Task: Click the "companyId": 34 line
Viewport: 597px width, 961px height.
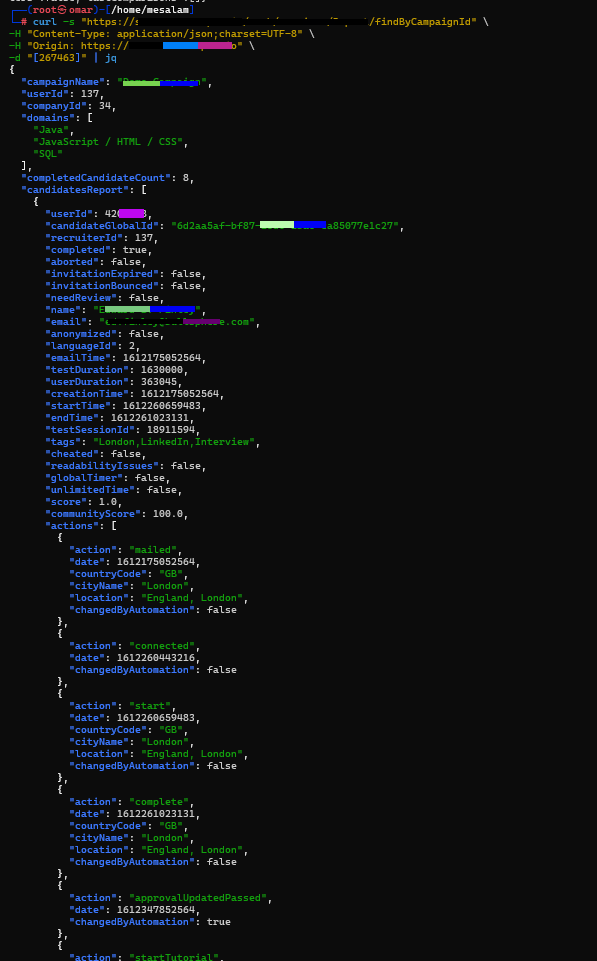Action: point(69,106)
